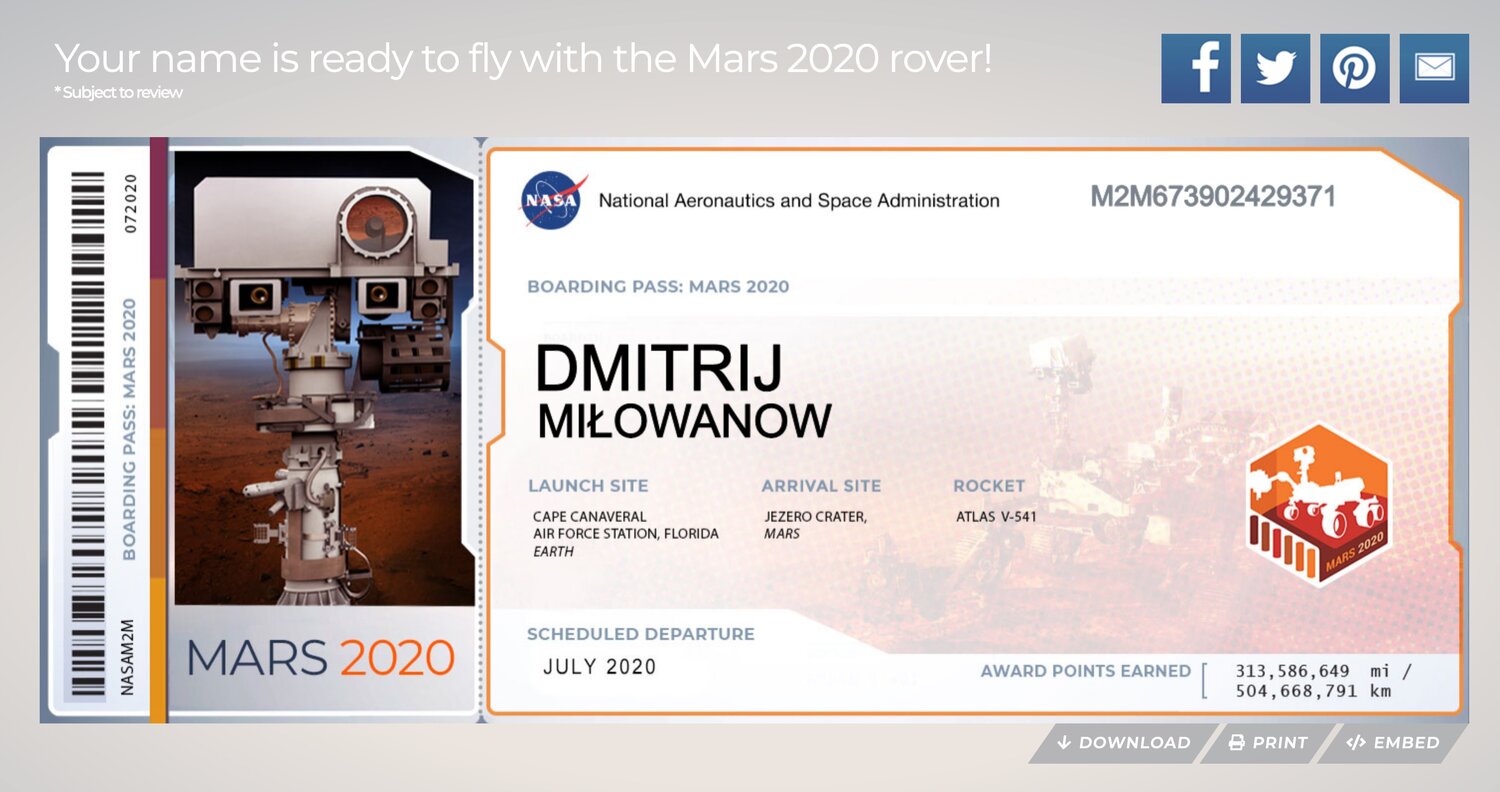Click "National Aeronautics and Space Administration" text
The height and width of the screenshot is (792, 1500).
(799, 200)
